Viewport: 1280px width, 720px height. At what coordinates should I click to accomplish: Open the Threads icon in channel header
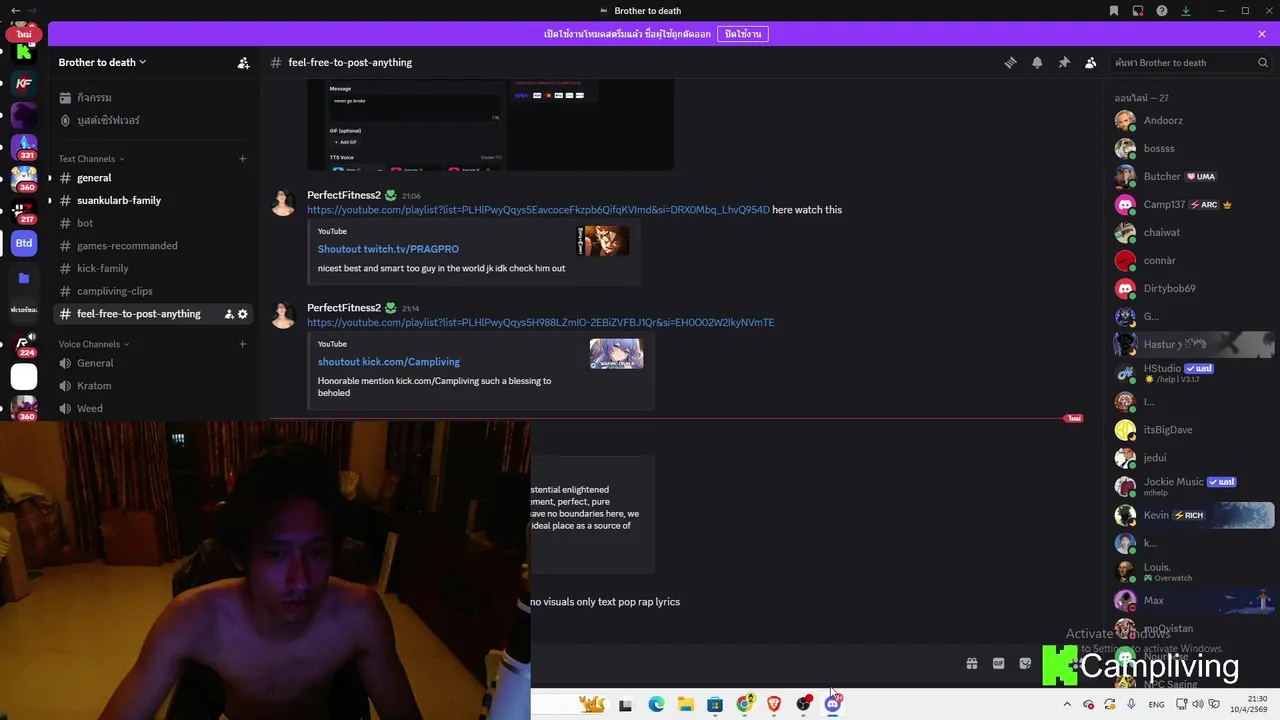pyautogui.click(x=1010, y=62)
